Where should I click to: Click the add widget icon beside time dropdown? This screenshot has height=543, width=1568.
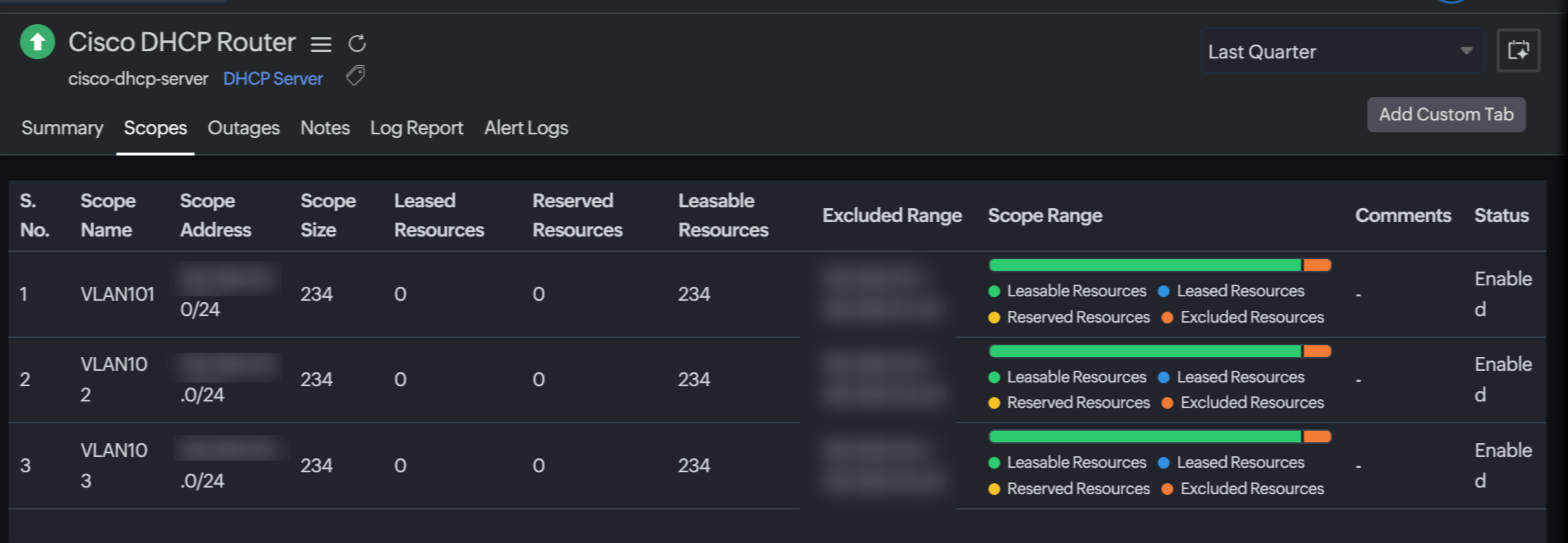tap(1518, 50)
